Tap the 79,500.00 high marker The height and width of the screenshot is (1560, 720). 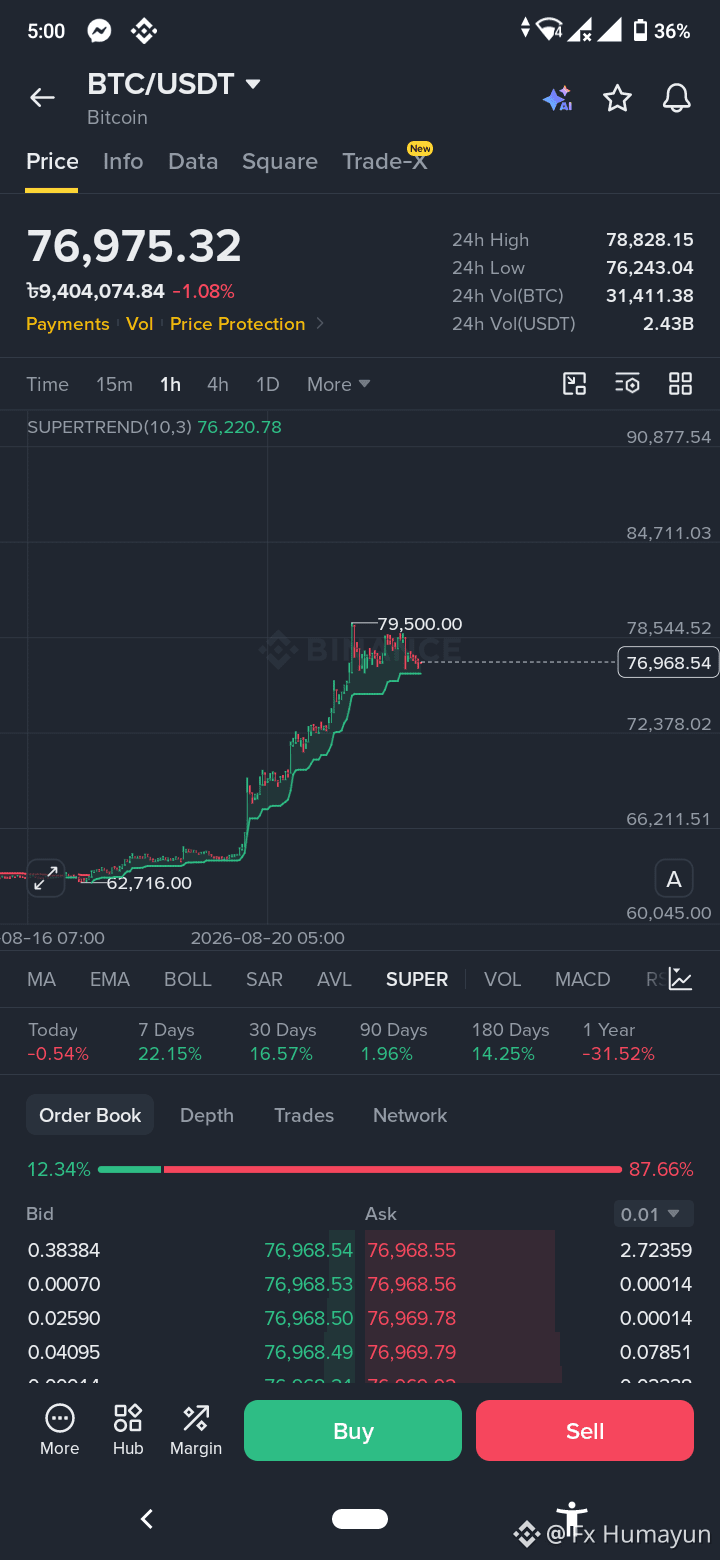pos(420,624)
